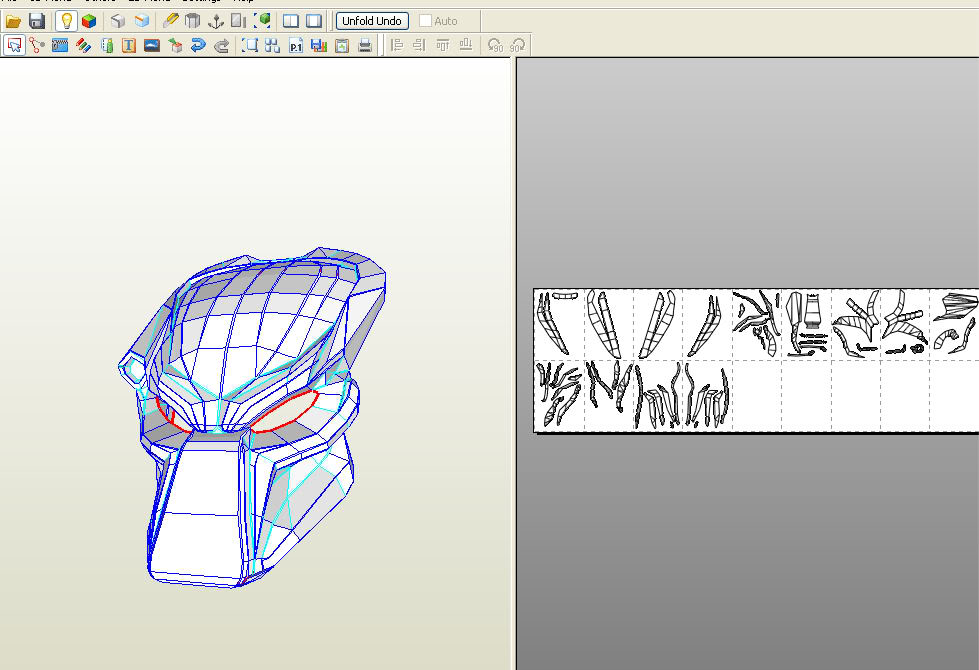Select the orange T text tool

(x=129, y=46)
